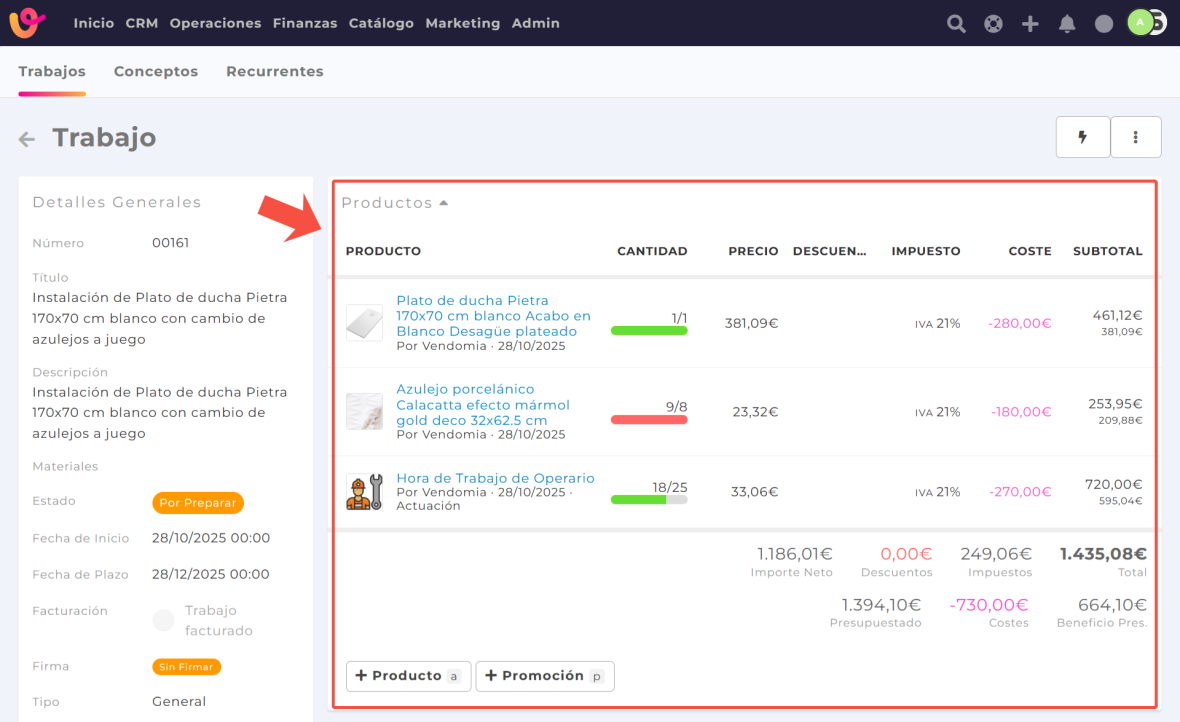The width and height of the screenshot is (1180, 722).
Task: Click the search magnifier icon
Action: 956,24
